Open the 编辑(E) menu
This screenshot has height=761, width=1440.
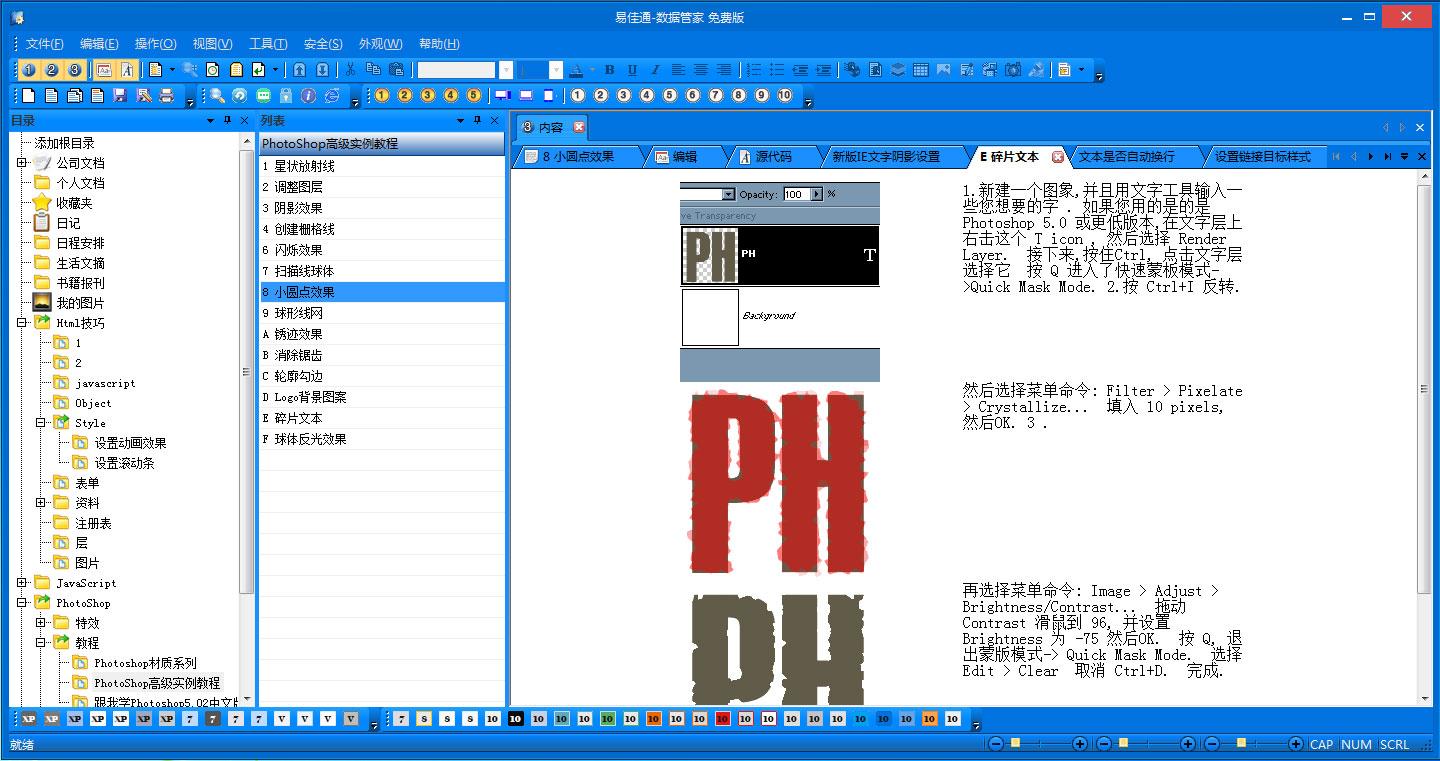[x=99, y=44]
